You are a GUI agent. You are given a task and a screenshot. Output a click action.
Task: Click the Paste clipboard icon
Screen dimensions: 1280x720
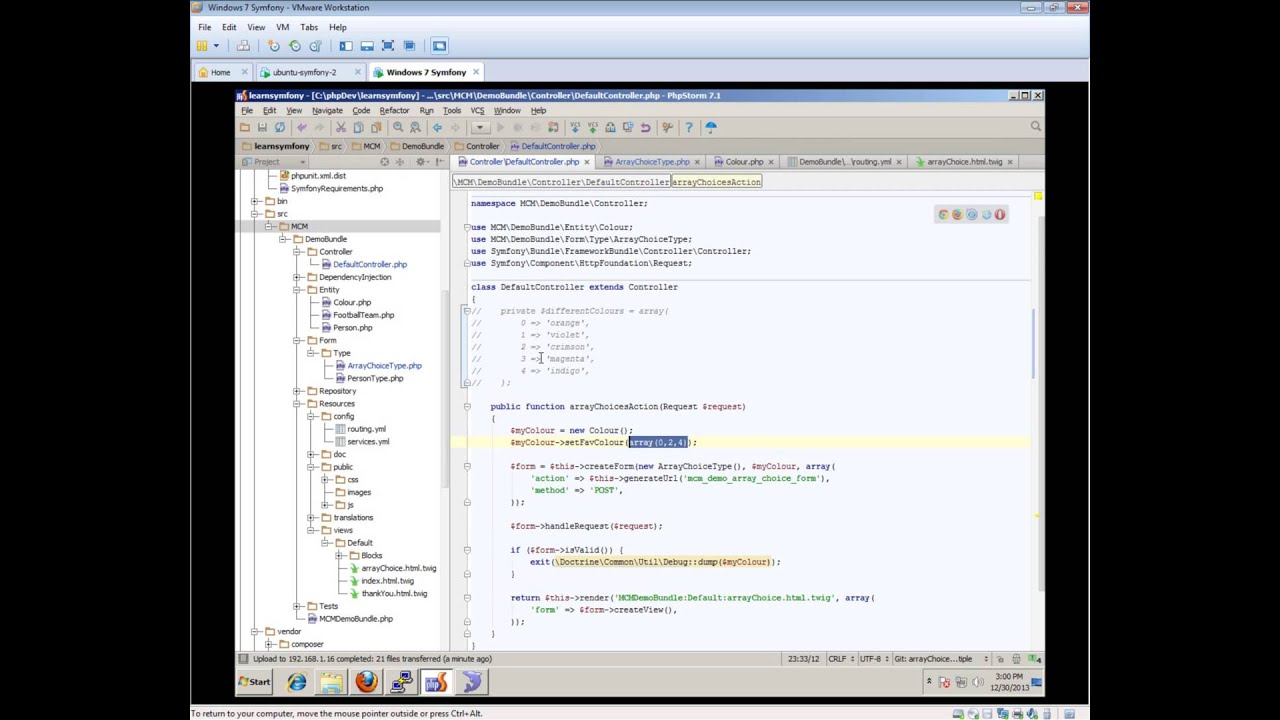[x=376, y=127]
